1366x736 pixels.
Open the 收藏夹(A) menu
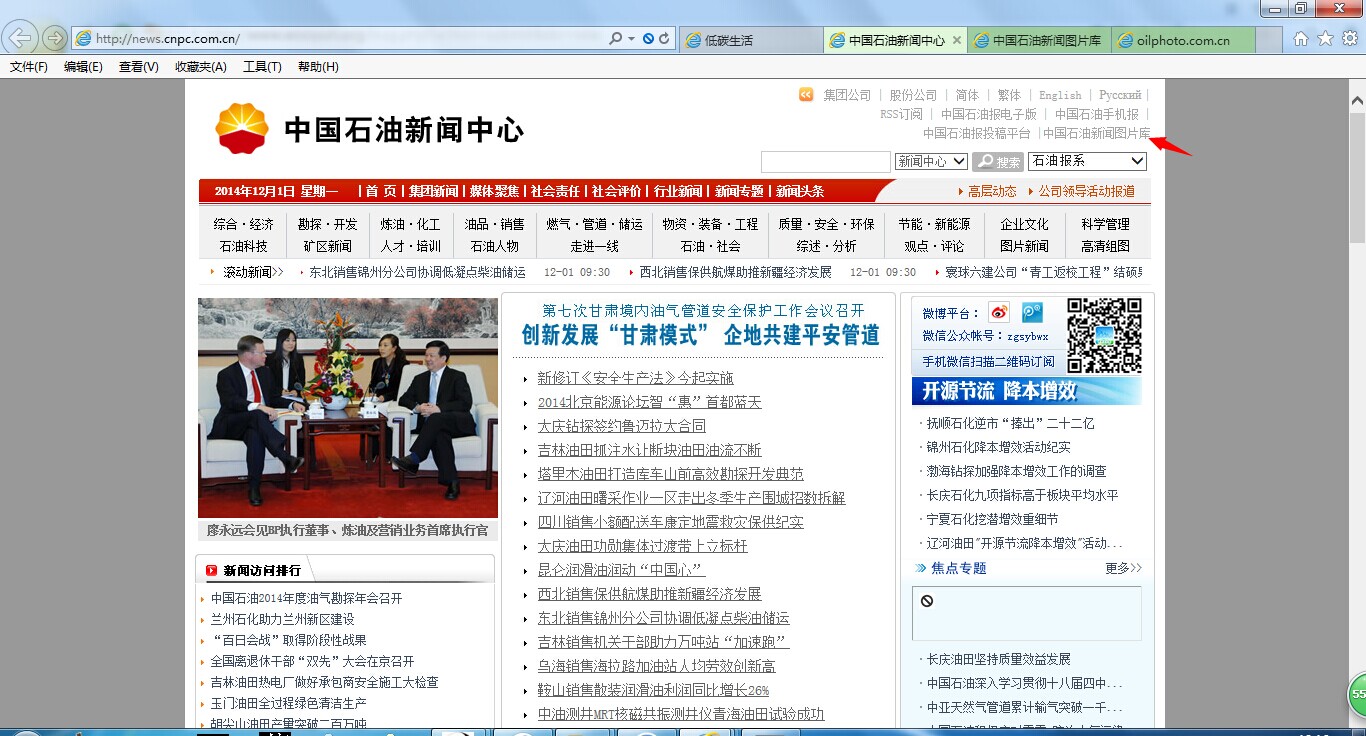pos(201,67)
